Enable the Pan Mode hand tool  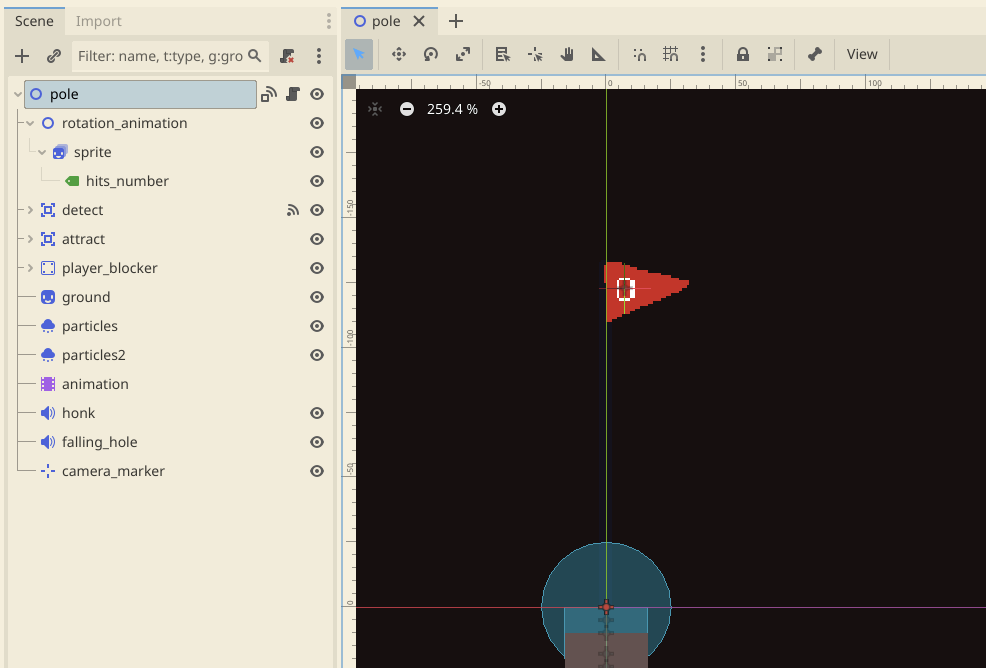tap(567, 55)
